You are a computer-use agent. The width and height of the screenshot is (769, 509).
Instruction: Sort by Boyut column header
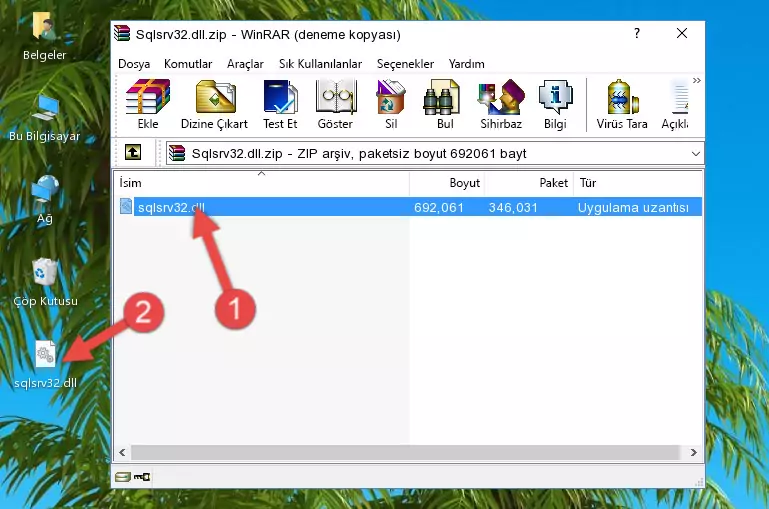447,182
